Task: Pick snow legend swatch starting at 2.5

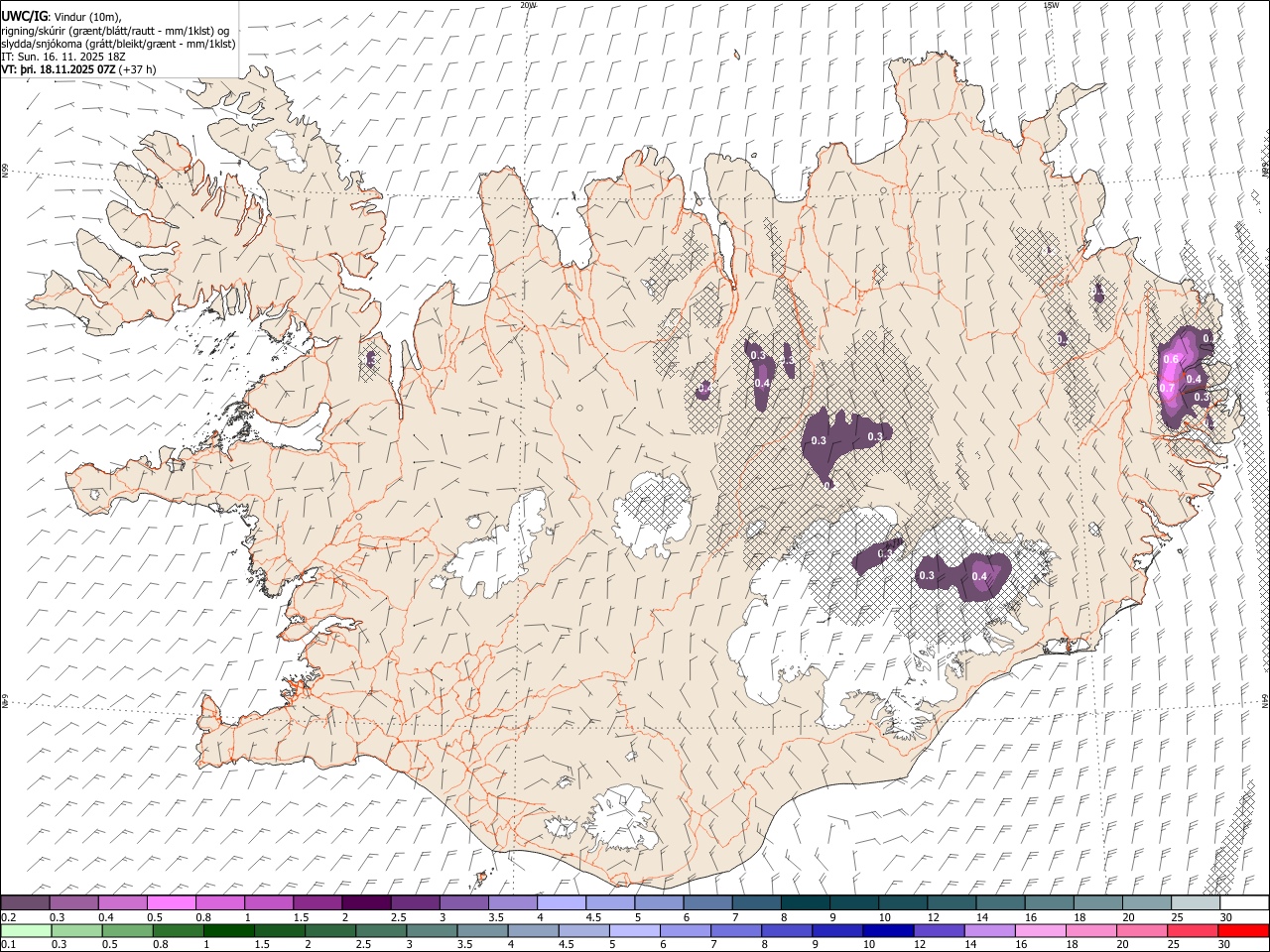Action: pos(415,903)
